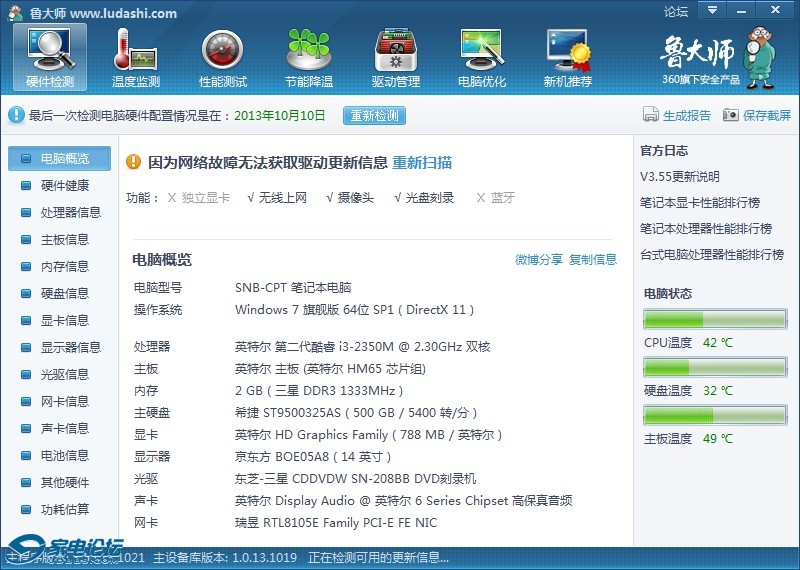The width and height of the screenshot is (800, 570).
Task: Switch to 显卡信息 sidebar section
Action: pos(64,320)
